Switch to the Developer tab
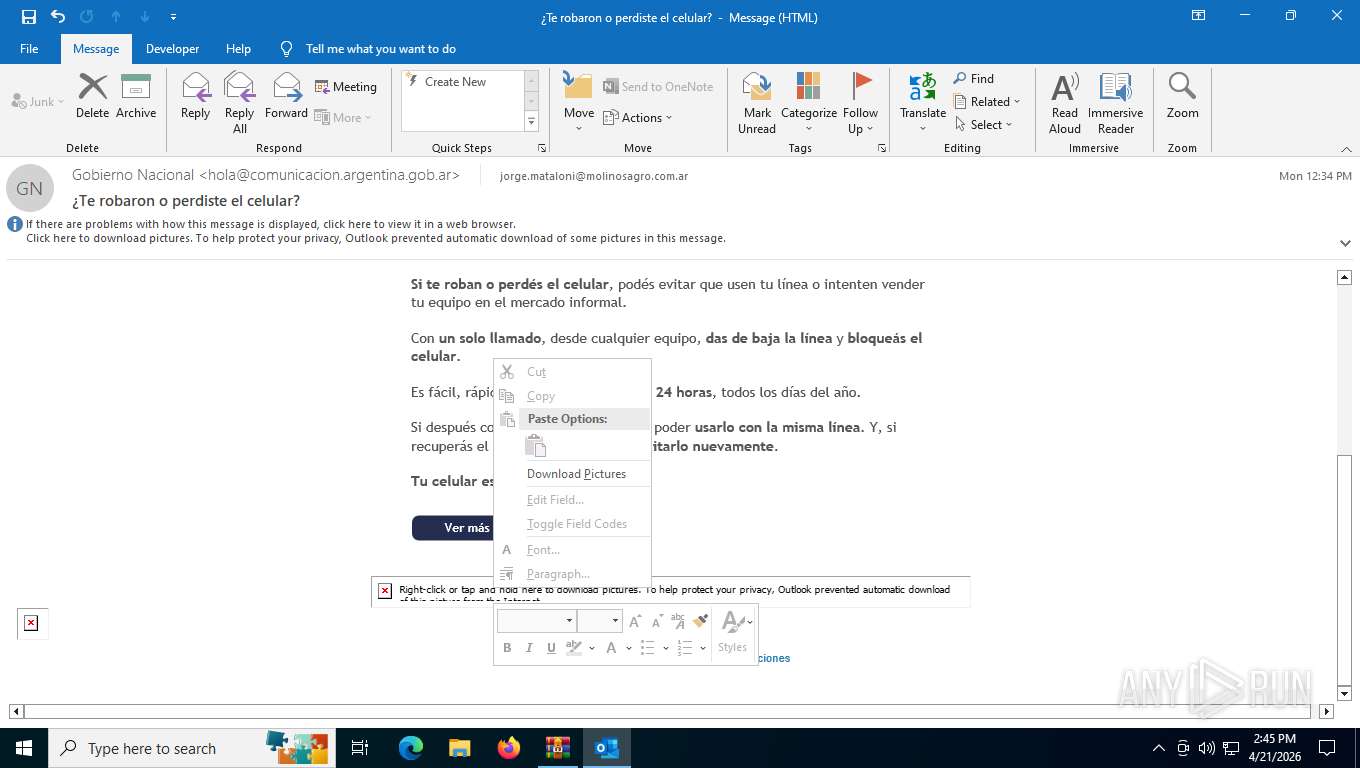The height and width of the screenshot is (768, 1360). click(x=172, y=48)
